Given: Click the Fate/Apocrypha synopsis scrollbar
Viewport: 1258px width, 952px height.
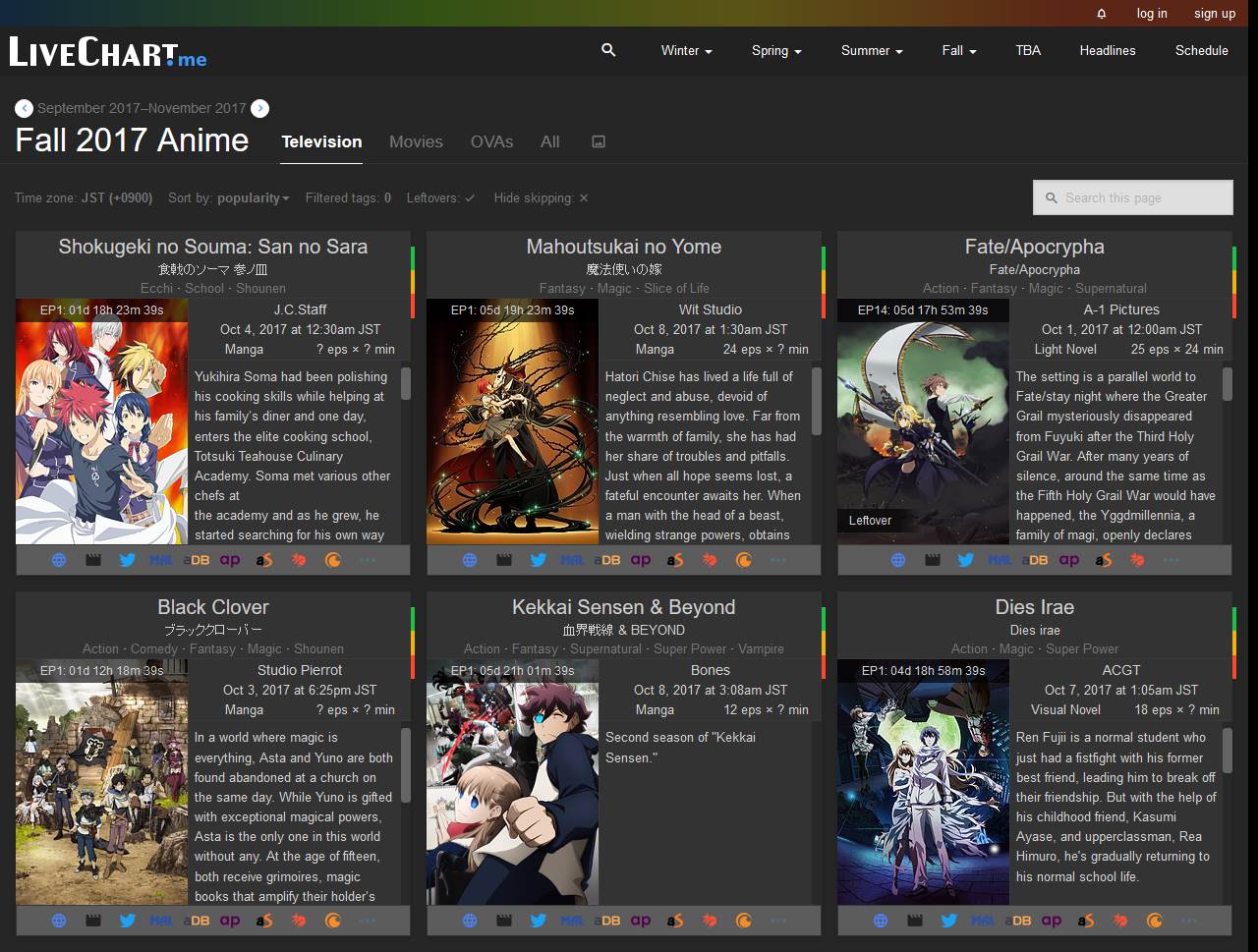Looking at the screenshot, I should [1227, 383].
